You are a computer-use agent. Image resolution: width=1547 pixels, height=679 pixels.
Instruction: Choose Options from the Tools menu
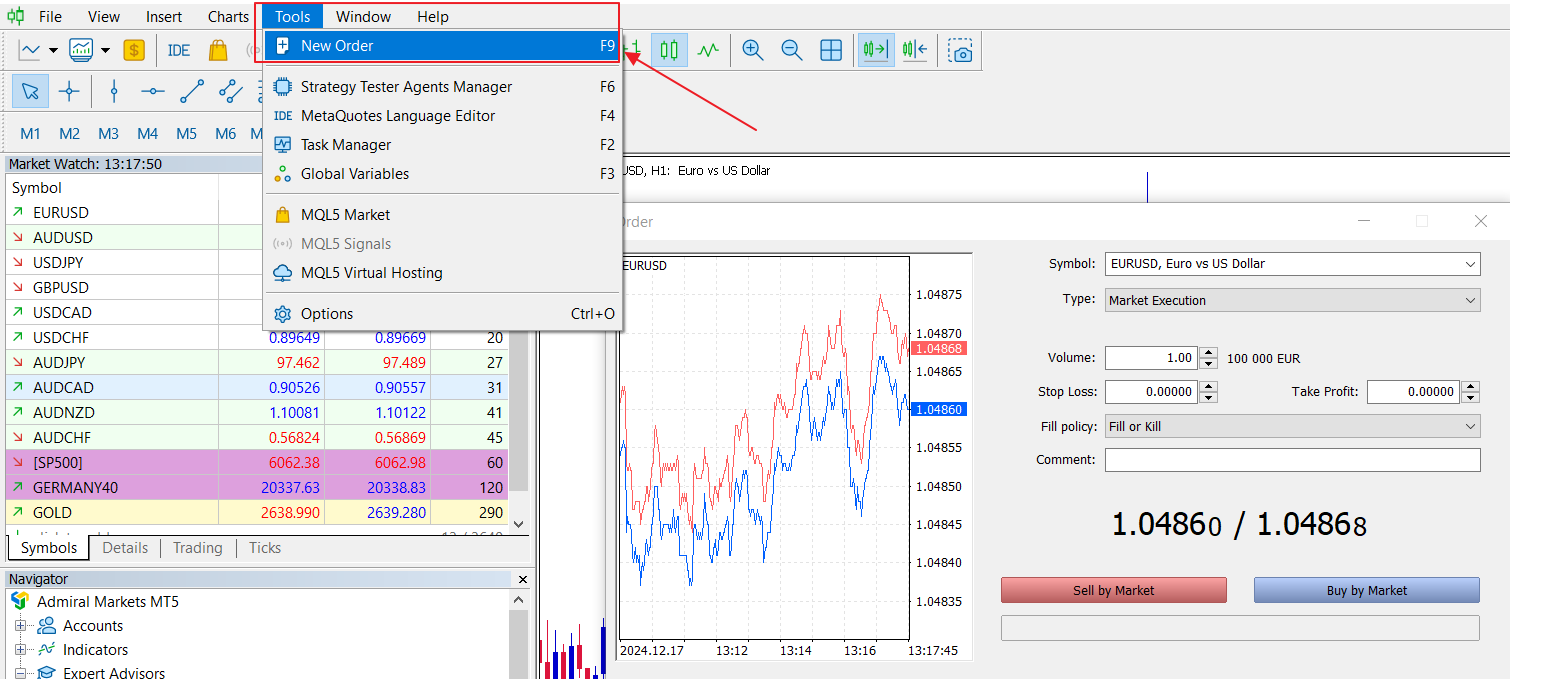327,314
